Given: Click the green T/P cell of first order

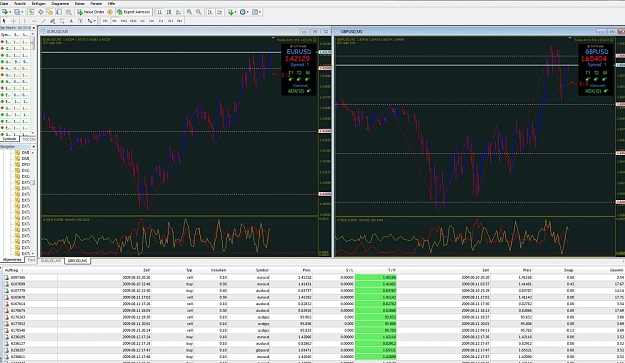Looking at the screenshot, I should coord(375,277).
